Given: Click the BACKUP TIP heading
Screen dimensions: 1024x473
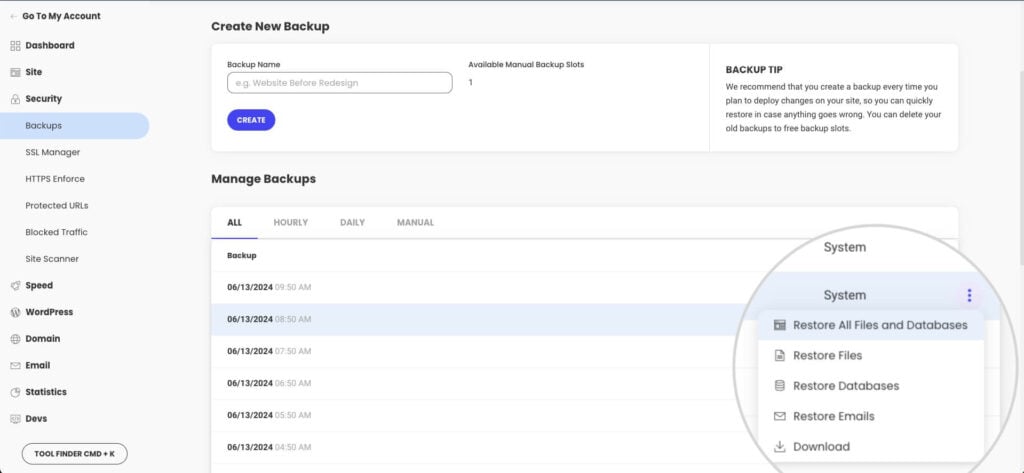Looking at the screenshot, I should pos(754,70).
